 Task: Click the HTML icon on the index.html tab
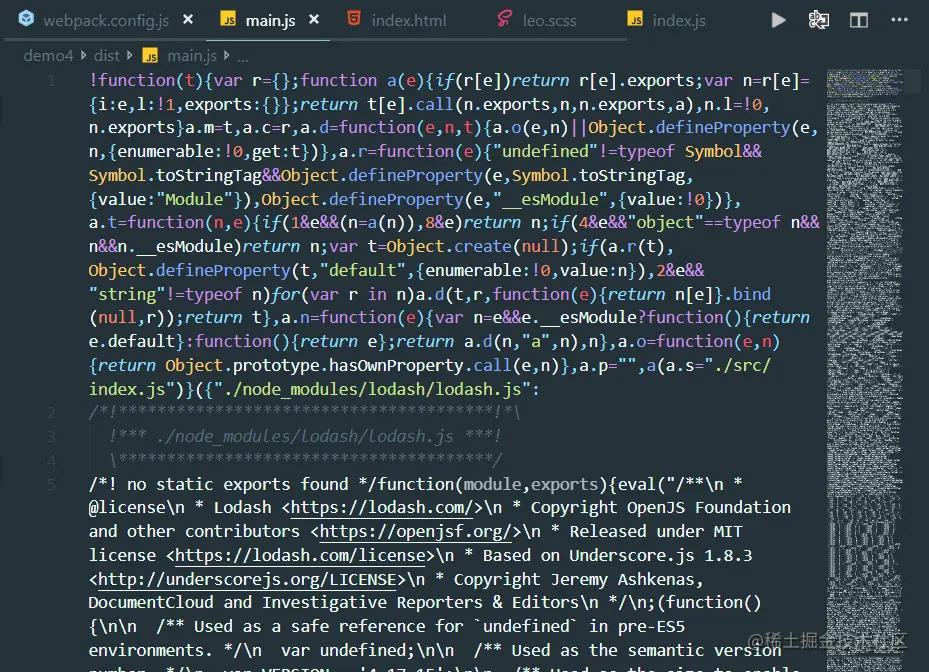[x=354, y=18]
